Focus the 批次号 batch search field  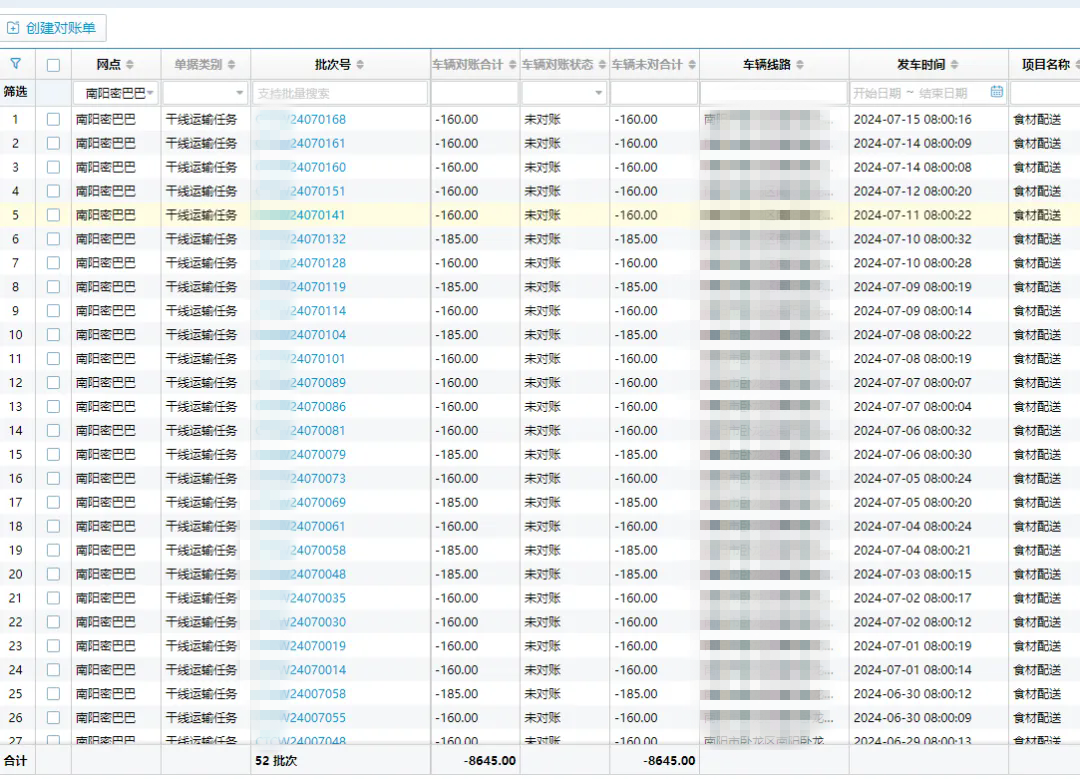coord(340,93)
